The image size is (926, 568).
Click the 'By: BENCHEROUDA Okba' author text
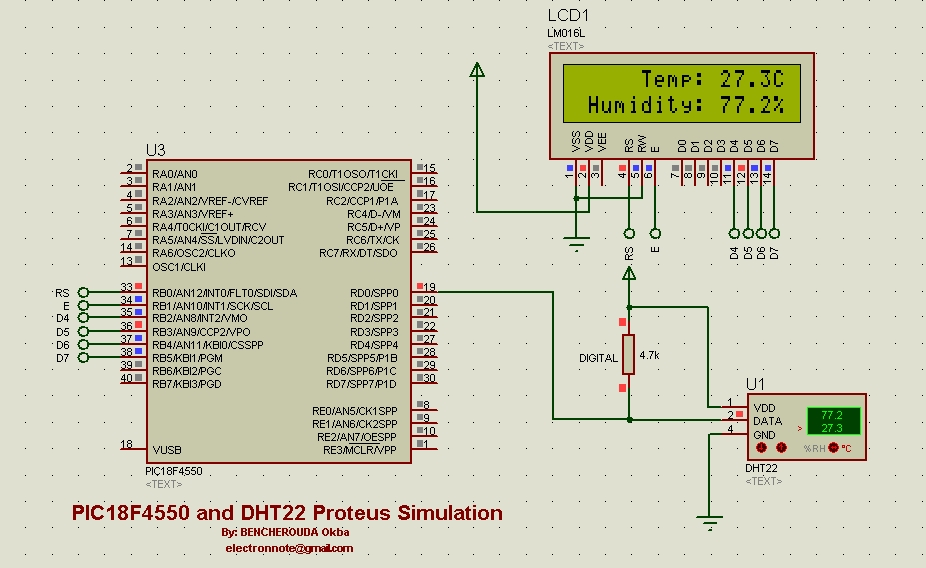[x=285, y=532]
